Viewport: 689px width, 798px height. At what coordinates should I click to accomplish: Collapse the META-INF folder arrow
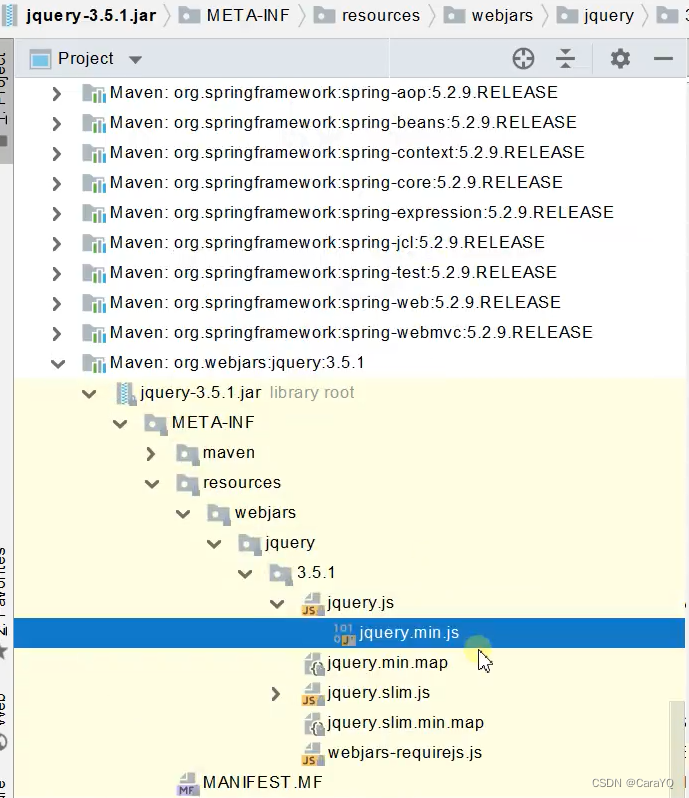(120, 423)
